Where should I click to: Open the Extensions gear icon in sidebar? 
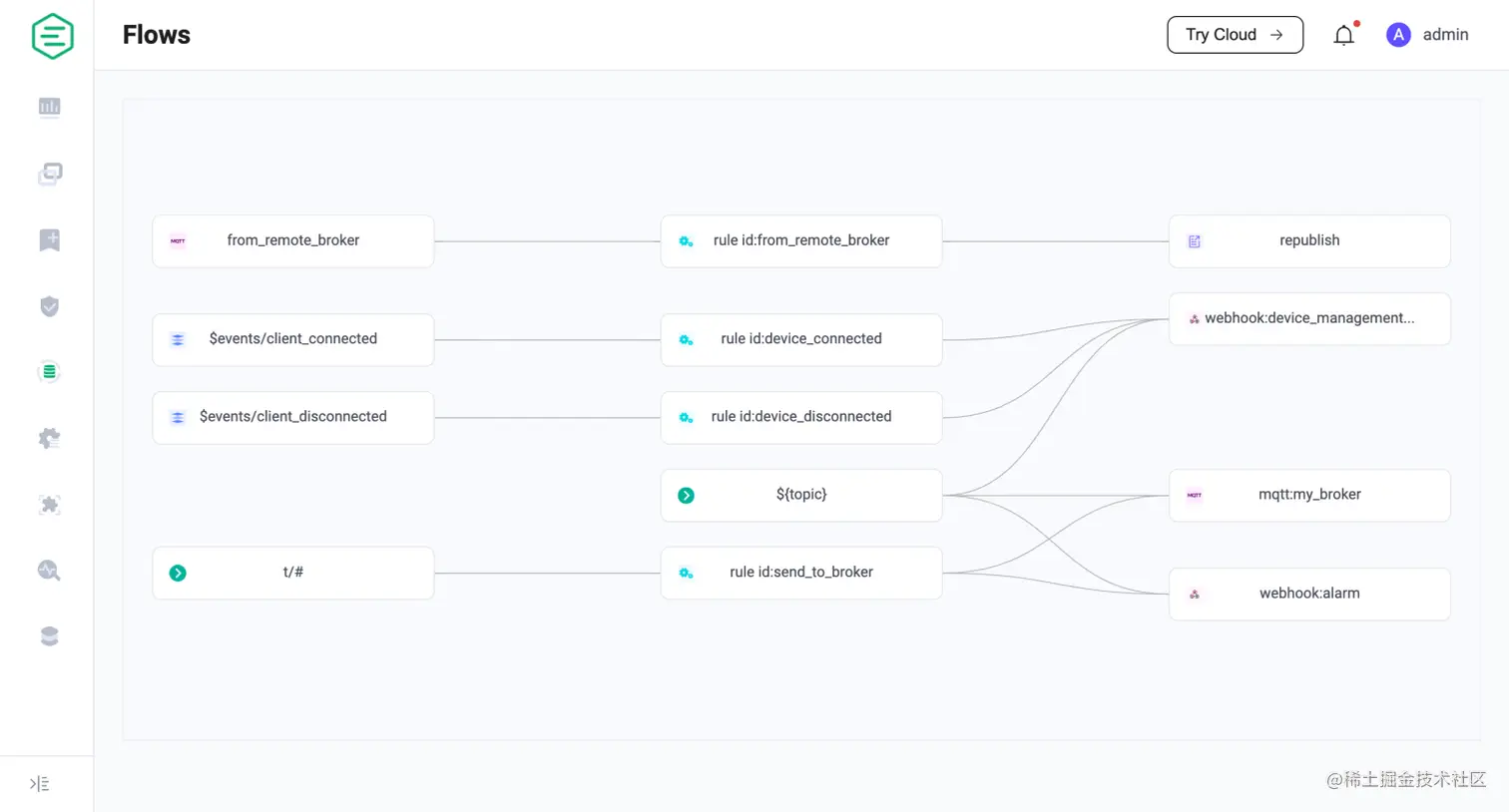coord(49,438)
